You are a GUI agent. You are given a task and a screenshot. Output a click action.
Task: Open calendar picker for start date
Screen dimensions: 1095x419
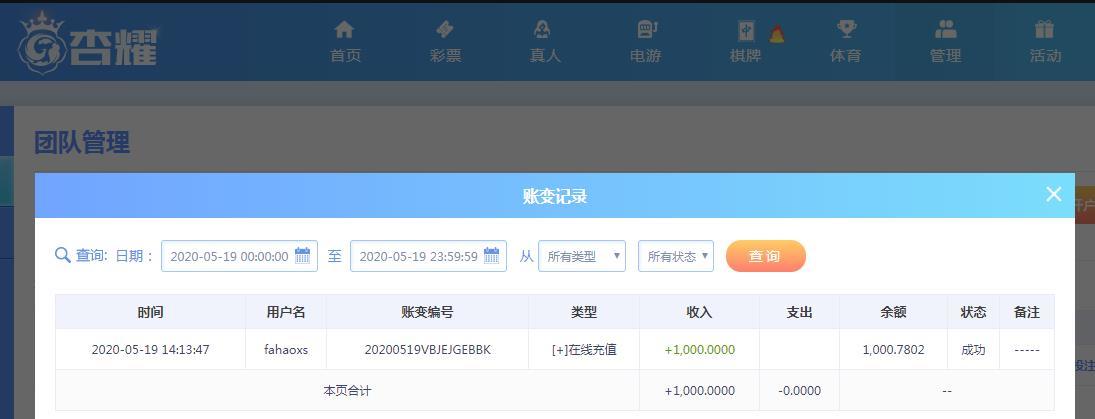click(302, 256)
